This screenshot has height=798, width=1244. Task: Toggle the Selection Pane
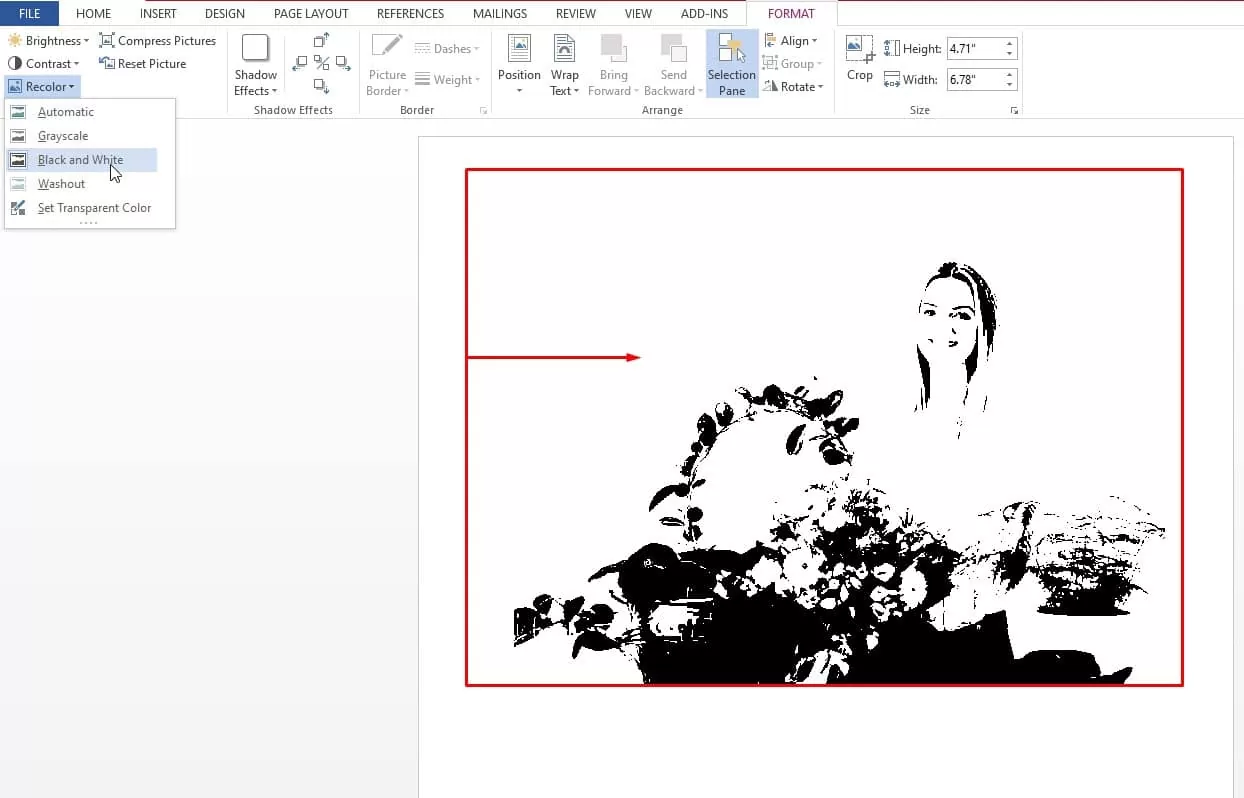(731, 64)
